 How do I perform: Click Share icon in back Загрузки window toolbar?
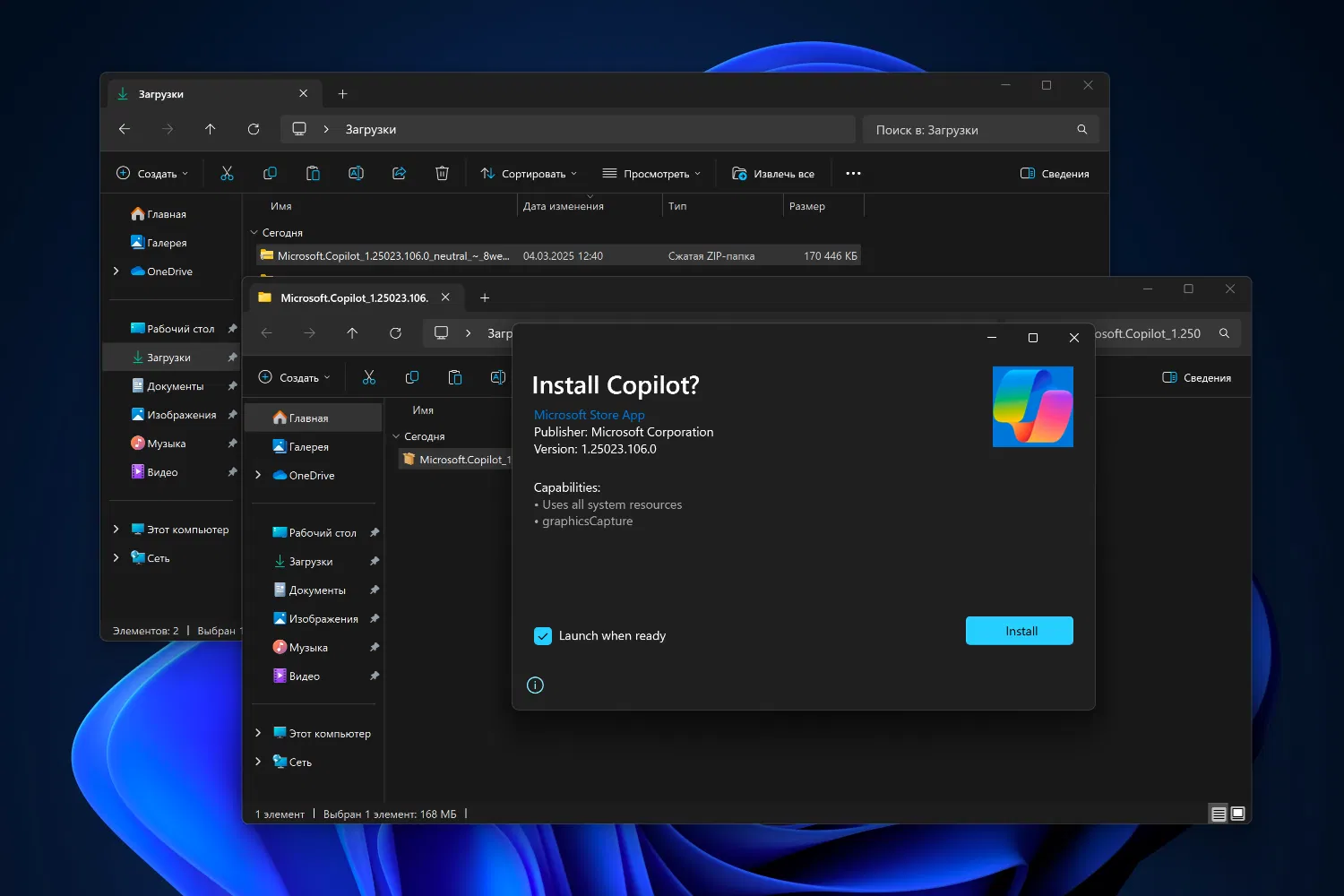click(x=399, y=174)
